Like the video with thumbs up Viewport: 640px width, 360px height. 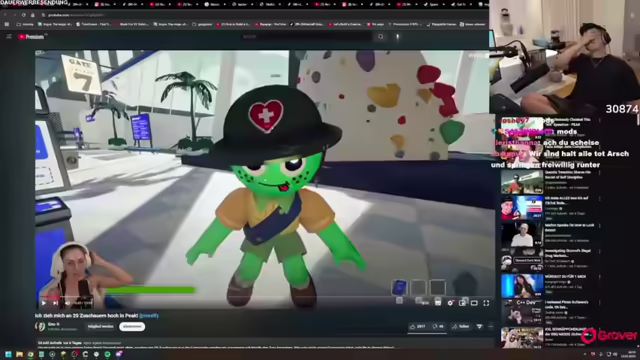418,327
